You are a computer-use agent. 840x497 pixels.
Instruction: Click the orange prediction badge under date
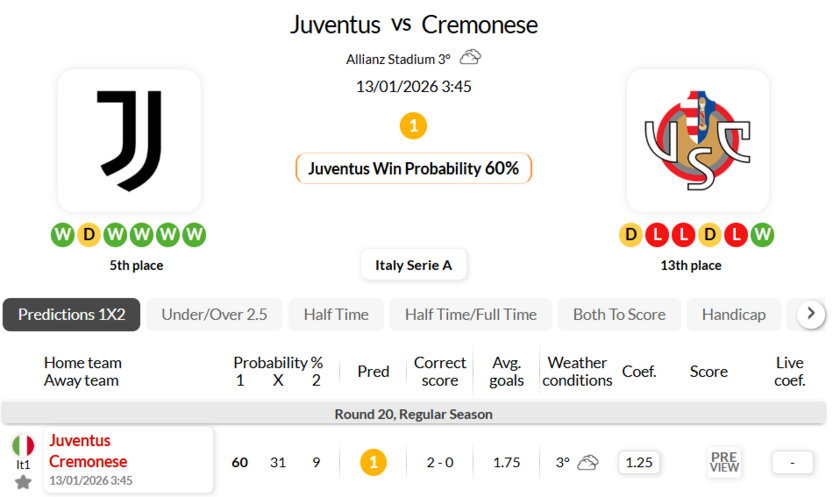(413, 126)
